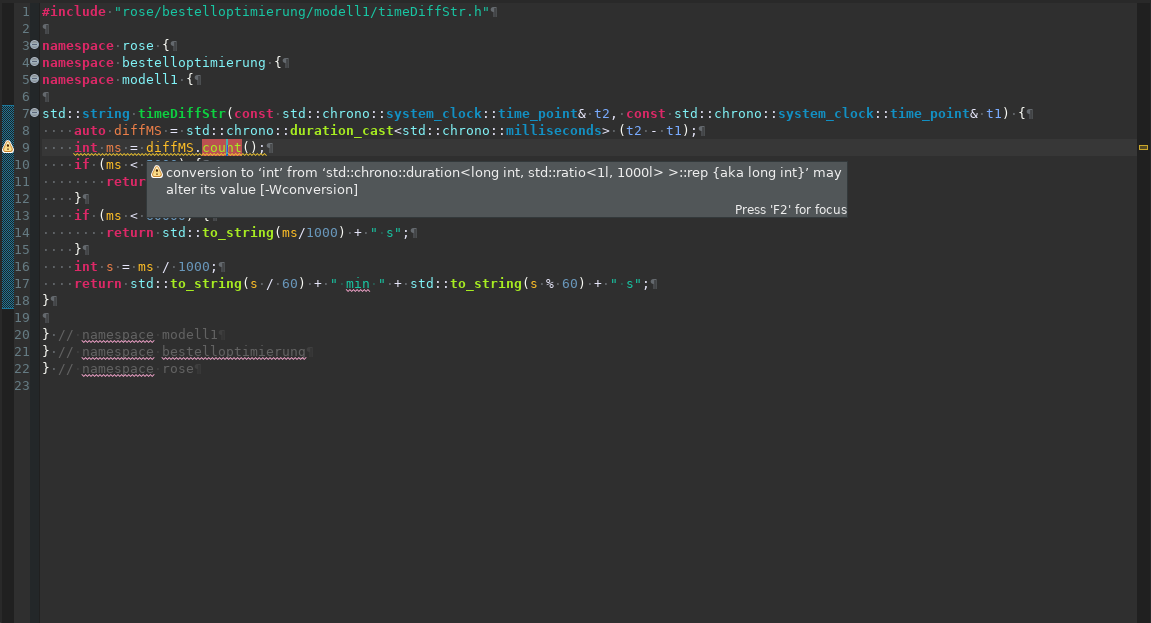Click "Press 'F2' for focus" hint
Image resolution: width=1151 pixels, height=623 pixels.
[x=791, y=209]
